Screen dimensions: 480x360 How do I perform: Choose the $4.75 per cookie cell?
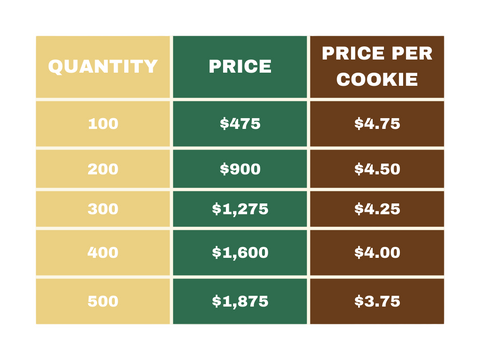[x=377, y=124]
